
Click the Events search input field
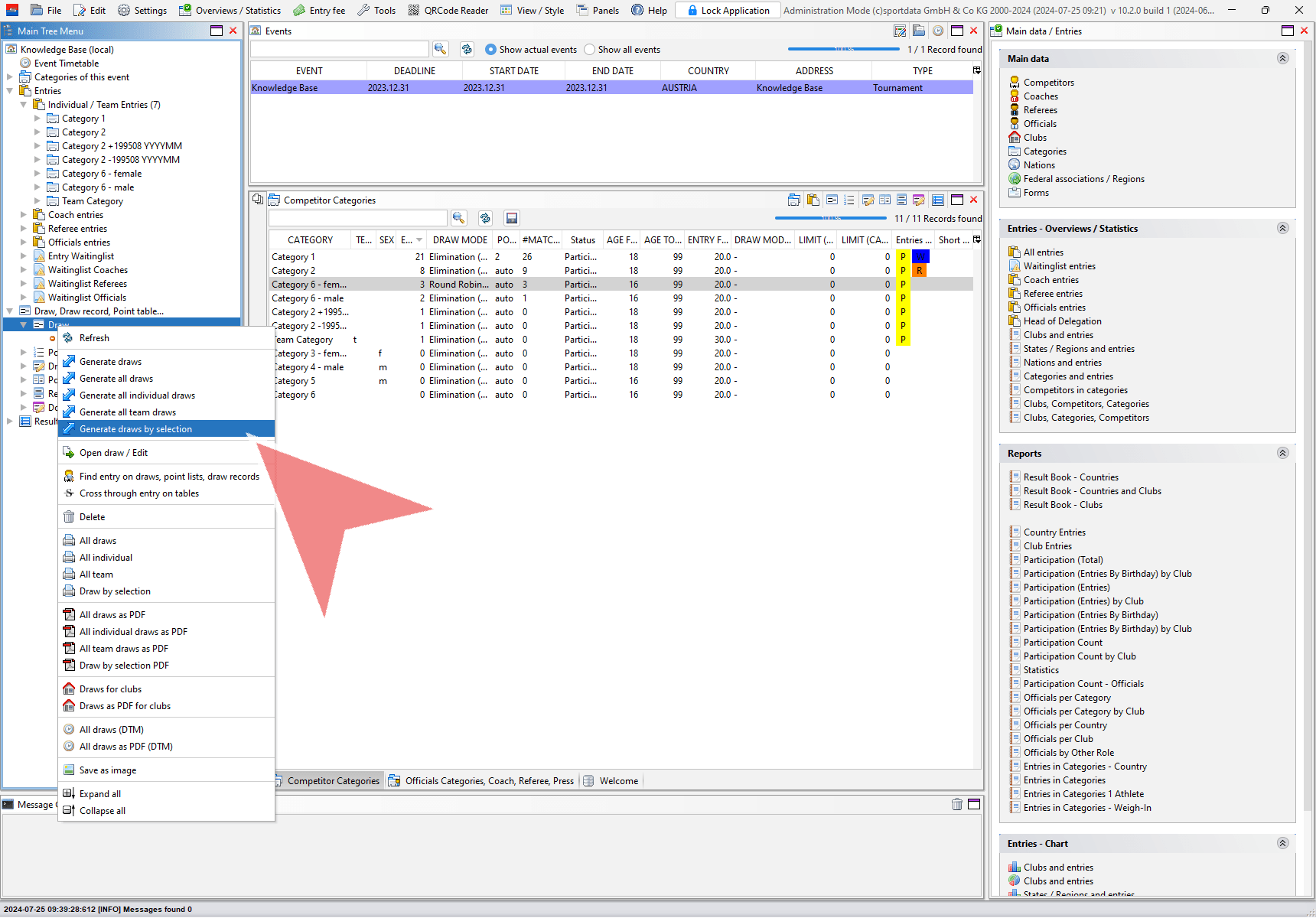coord(339,49)
